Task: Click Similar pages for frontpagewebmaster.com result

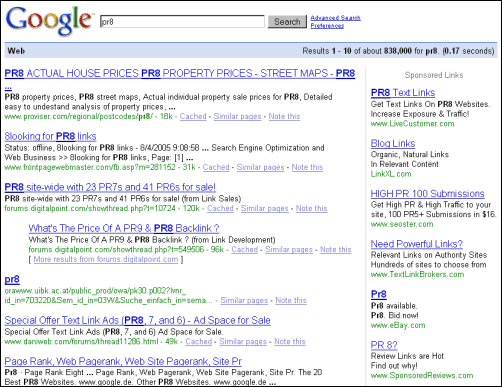Action: [260, 167]
